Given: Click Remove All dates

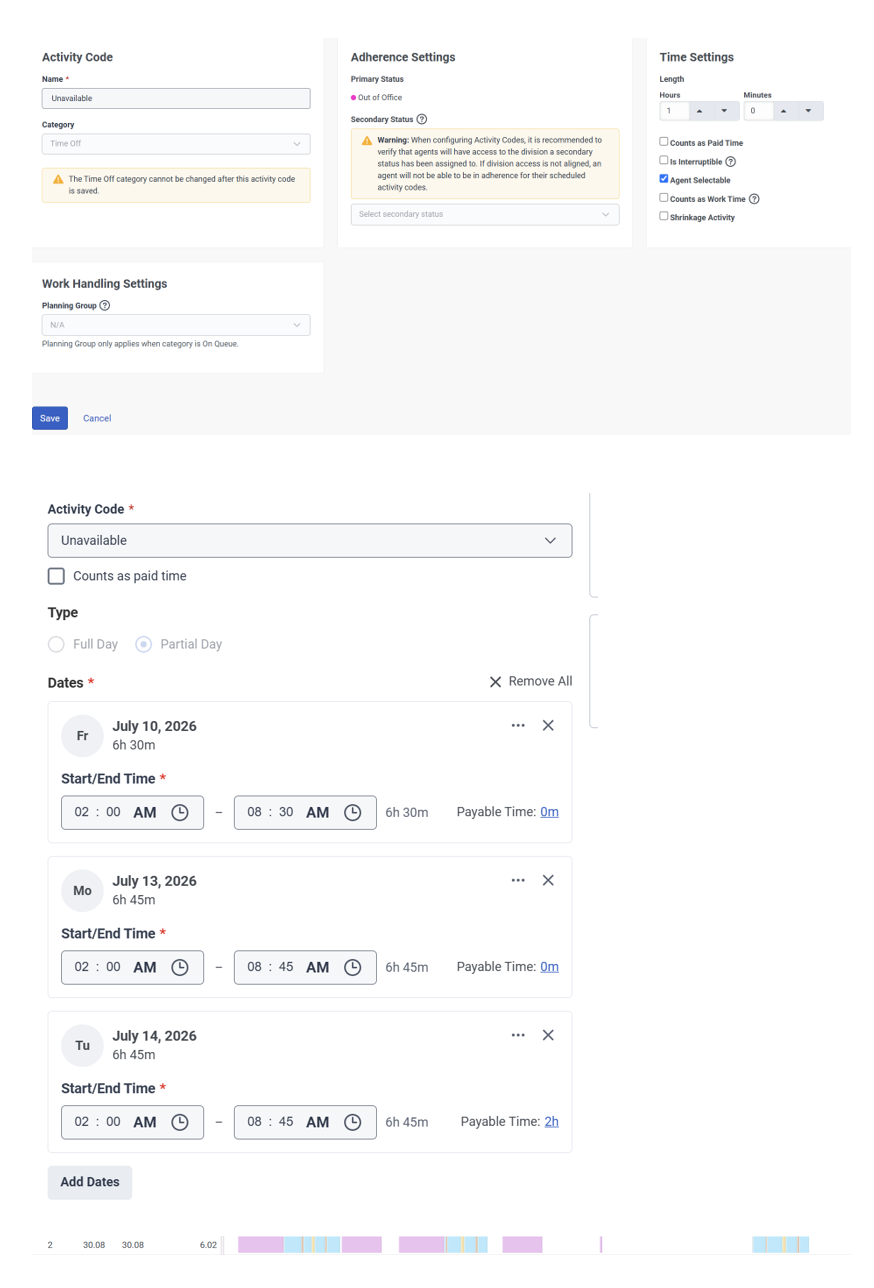Looking at the screenshot, I should [531, 682].
